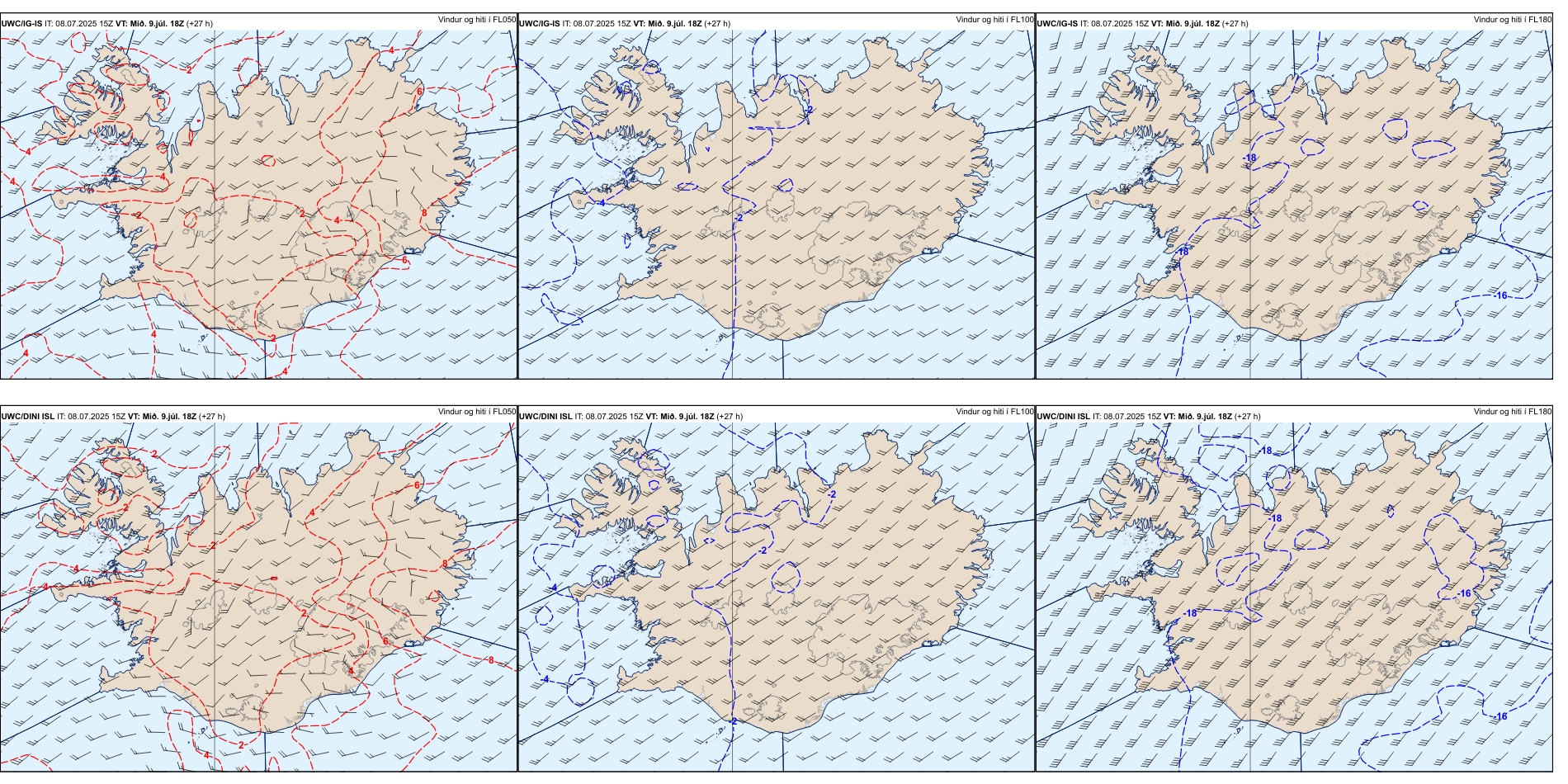
Task: Click "Vindur og hiti í FL050" title on IG-IS panel
Action: 477,20
